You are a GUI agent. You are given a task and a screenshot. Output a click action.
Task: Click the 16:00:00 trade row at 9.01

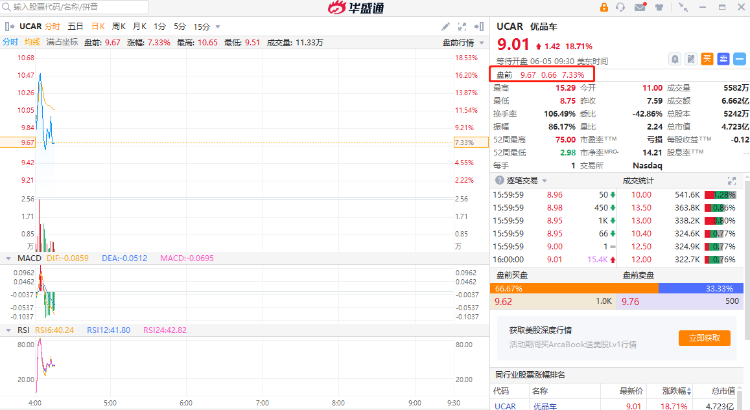tap(554, 259)
